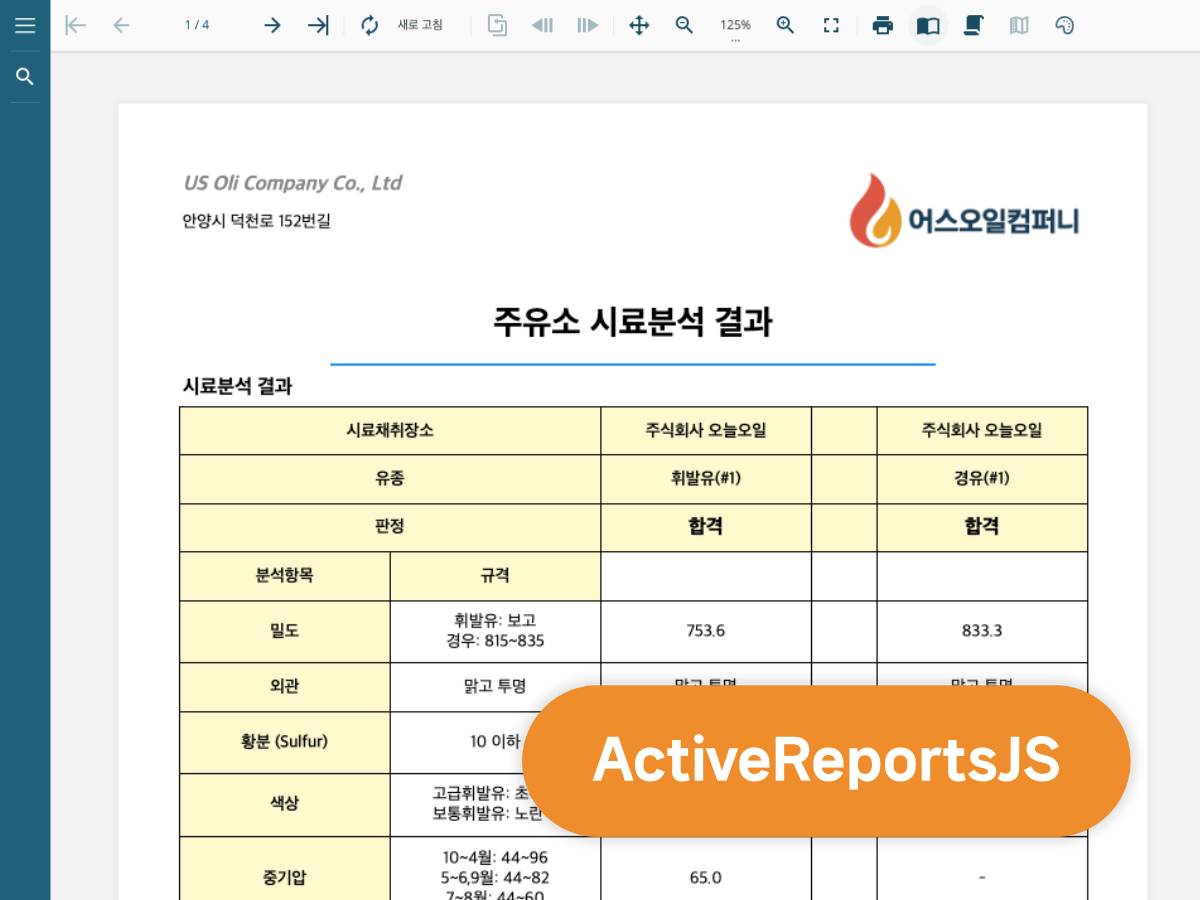Zoom out of the report
This screenshot has width=1200, height=900.
(x=684, y=25)
